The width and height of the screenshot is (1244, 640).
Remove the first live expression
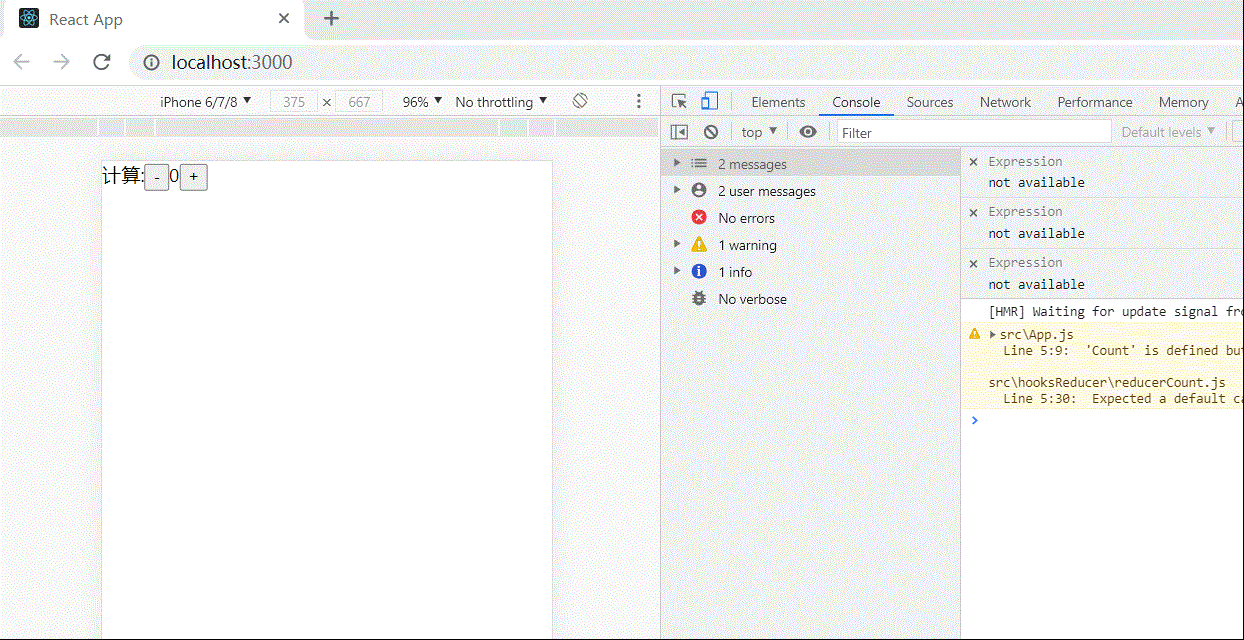[x=973, y=161]
